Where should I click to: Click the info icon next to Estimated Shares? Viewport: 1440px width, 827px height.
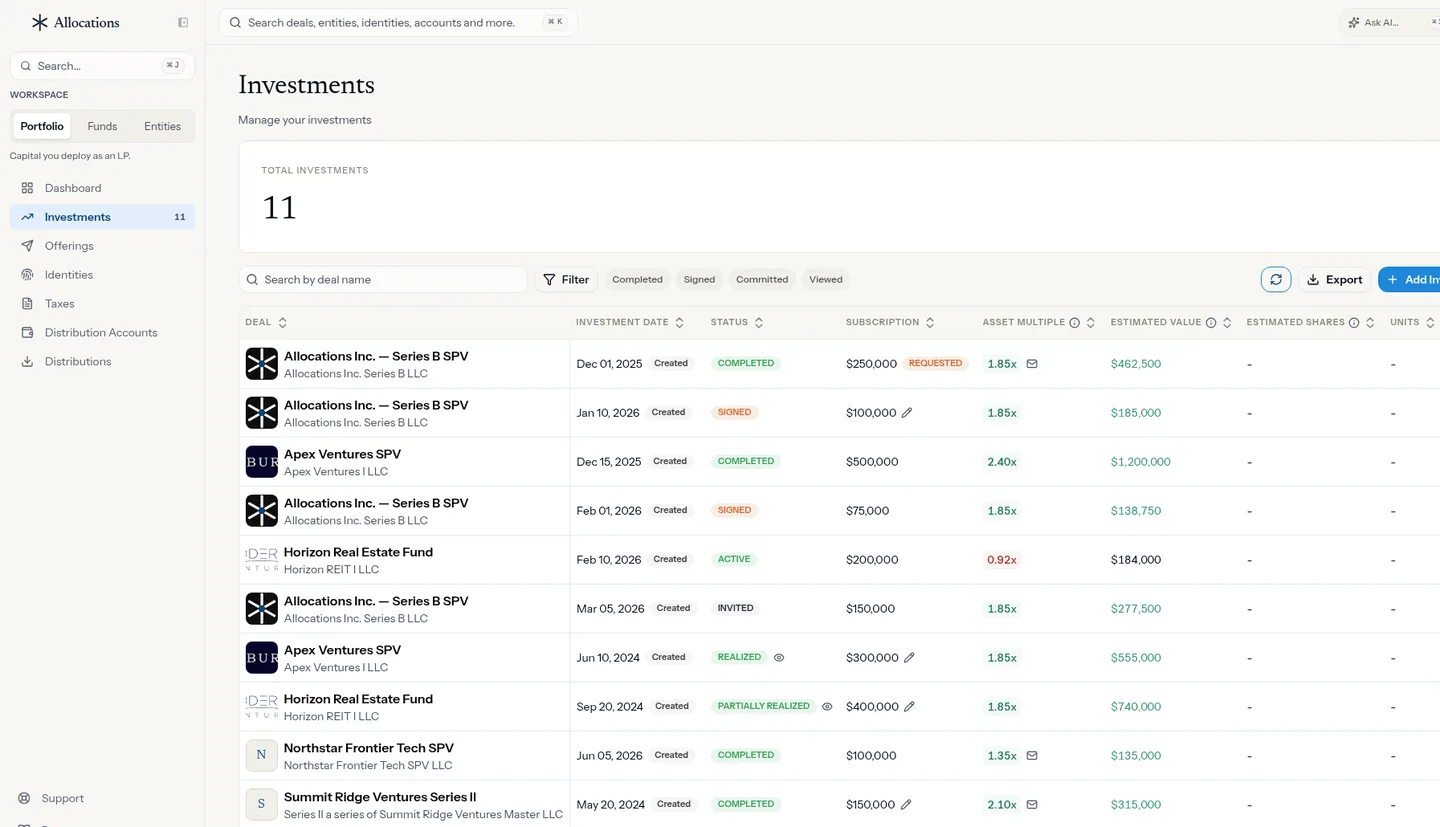click(1354, 323)
